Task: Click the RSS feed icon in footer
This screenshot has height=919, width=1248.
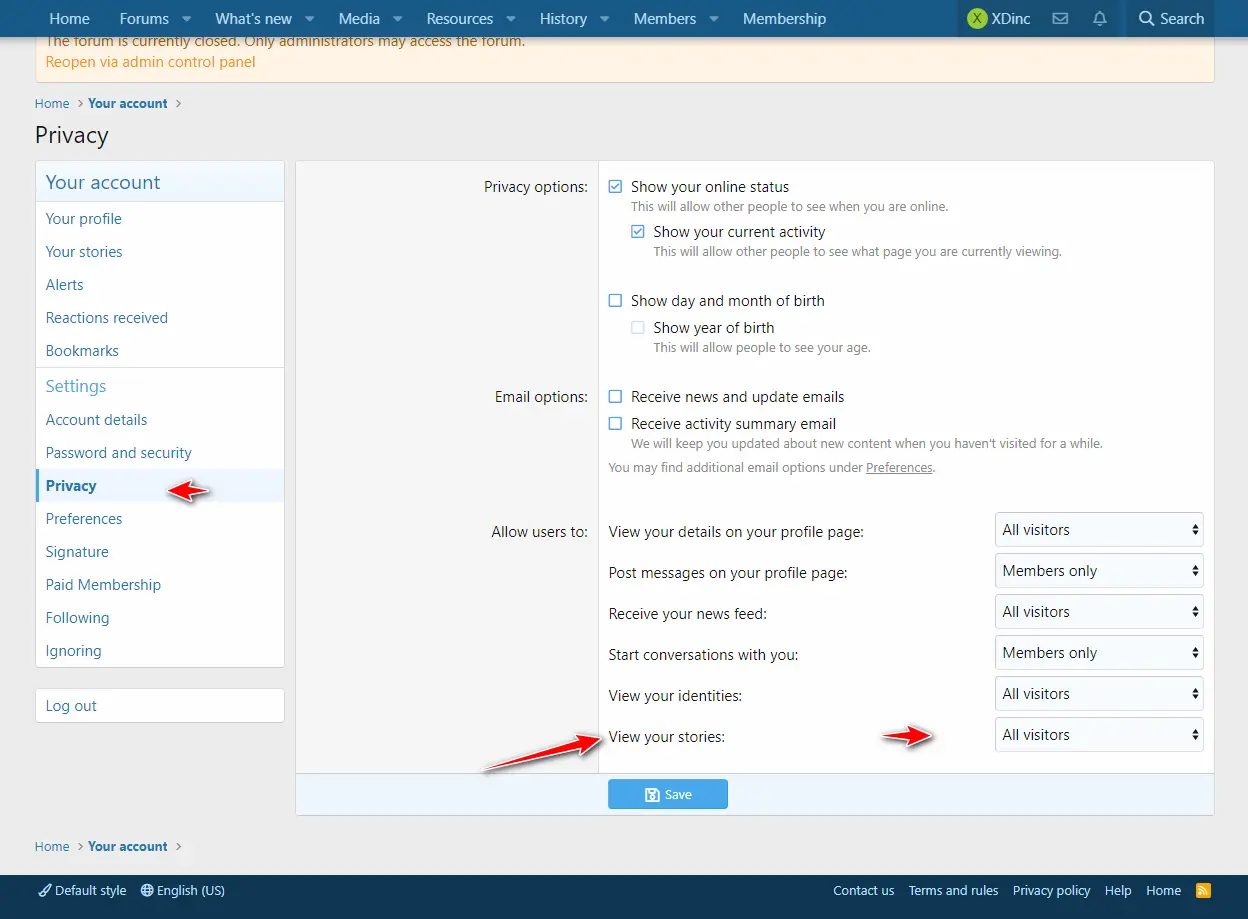Action: point(1203,891)
